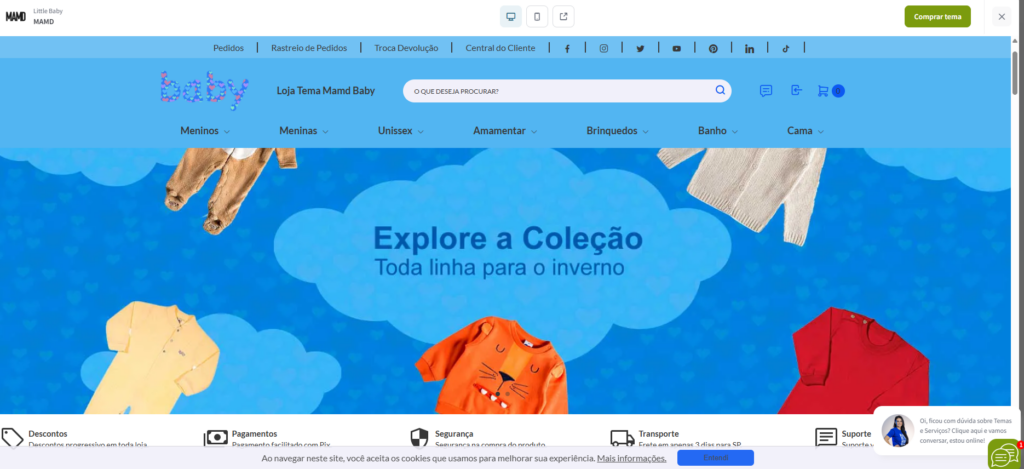Switch to desktop preview mode
The width and height of the screenshot is (1024, 469).
tap(511, 16)
